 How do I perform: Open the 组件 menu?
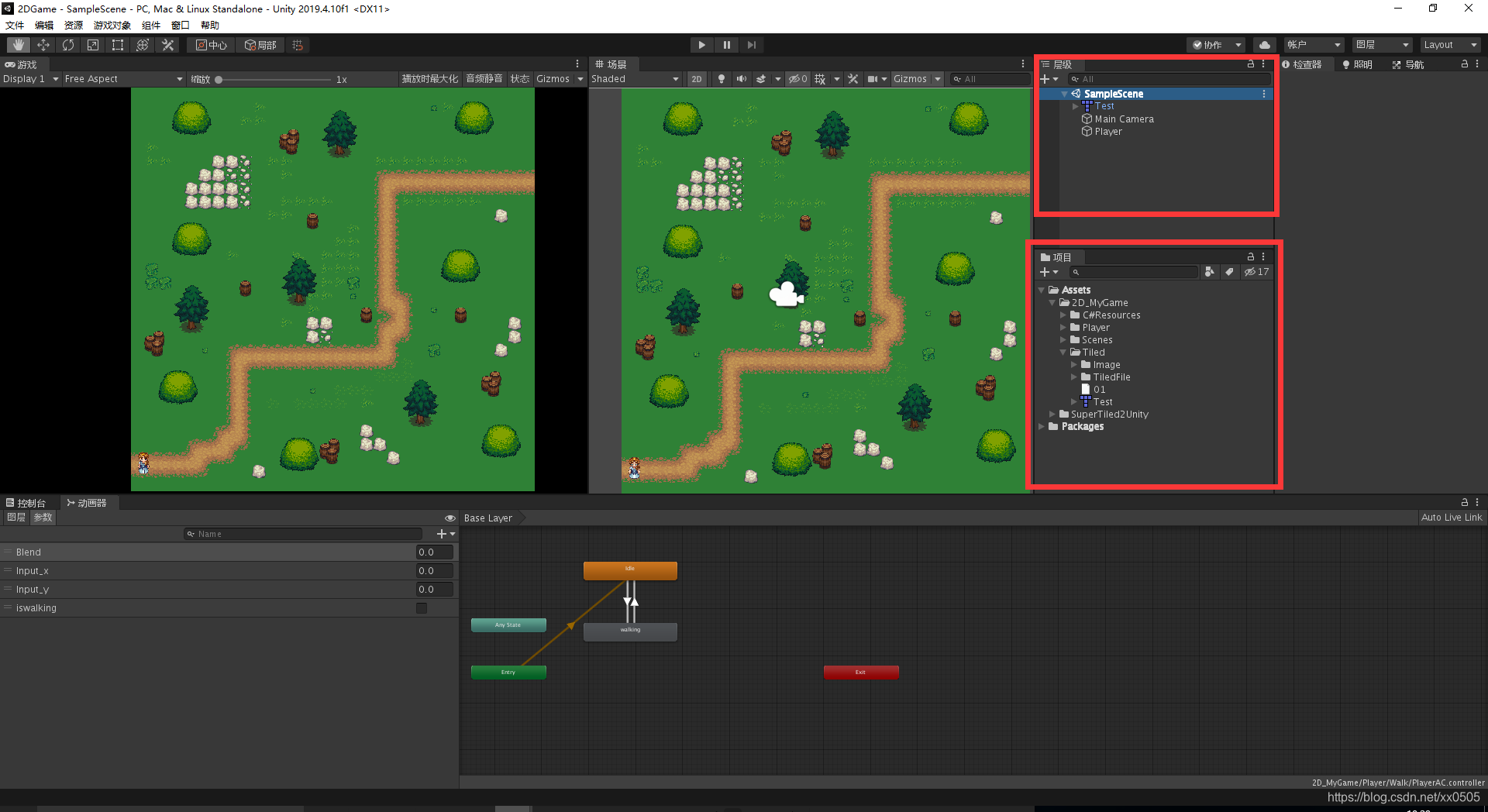click(151, 26)
